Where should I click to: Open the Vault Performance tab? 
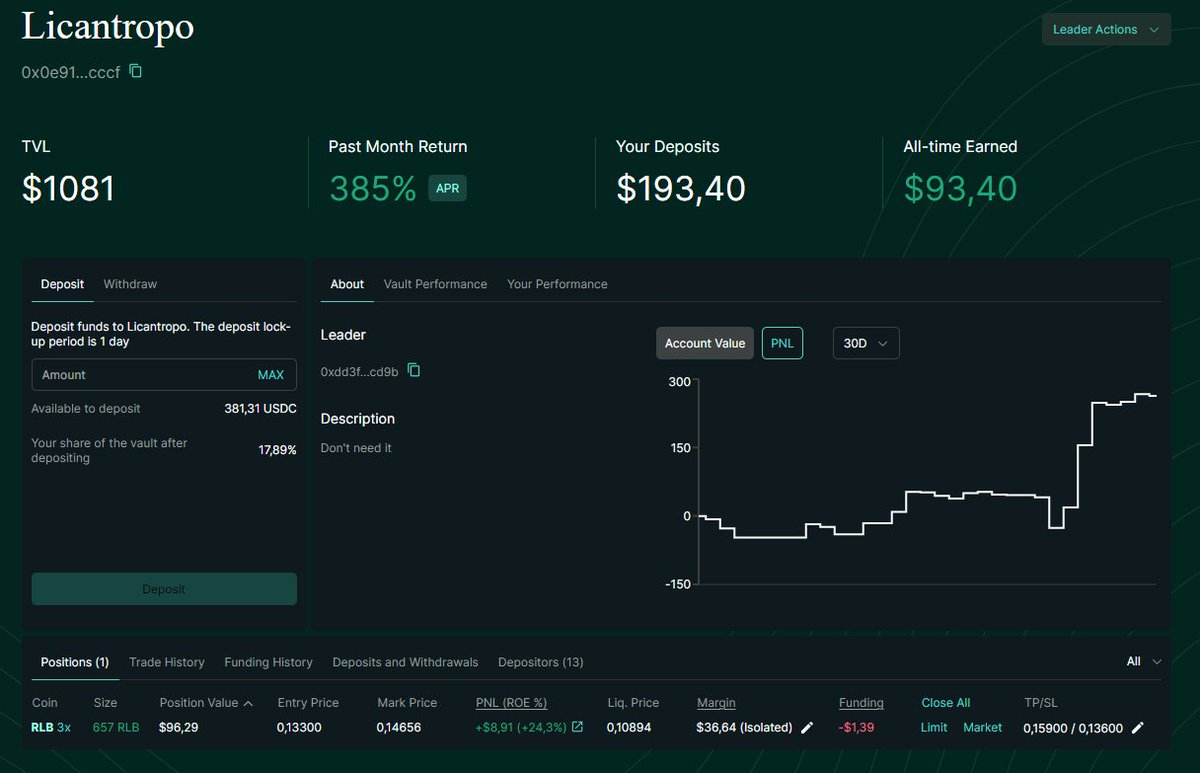(435, 284)
